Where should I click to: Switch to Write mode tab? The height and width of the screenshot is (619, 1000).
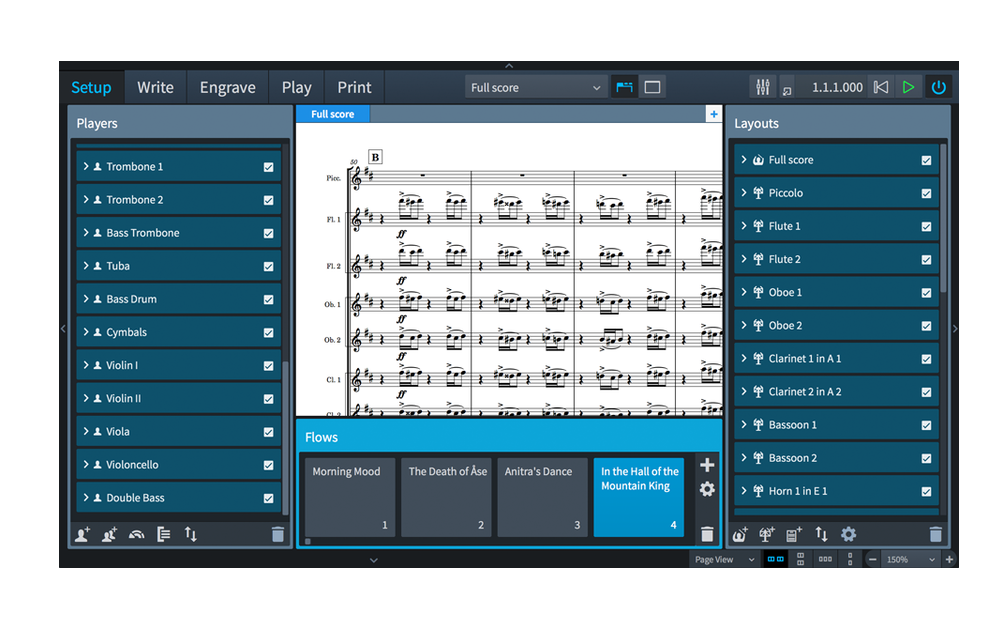[x=155, y=87]
